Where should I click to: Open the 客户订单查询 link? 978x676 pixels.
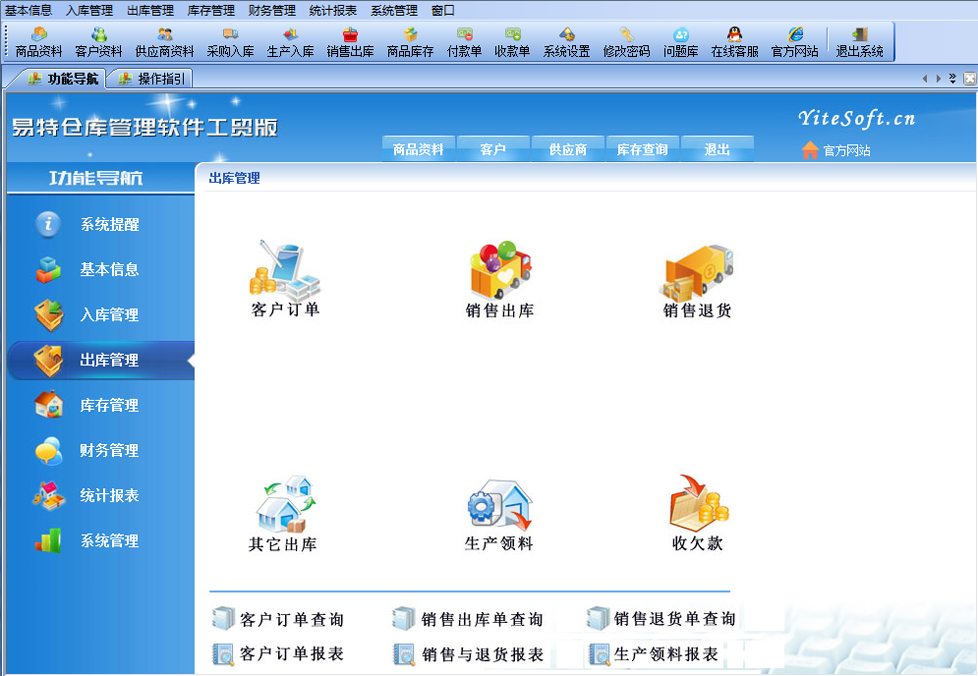pyautogui.click(x=291, y=619)
